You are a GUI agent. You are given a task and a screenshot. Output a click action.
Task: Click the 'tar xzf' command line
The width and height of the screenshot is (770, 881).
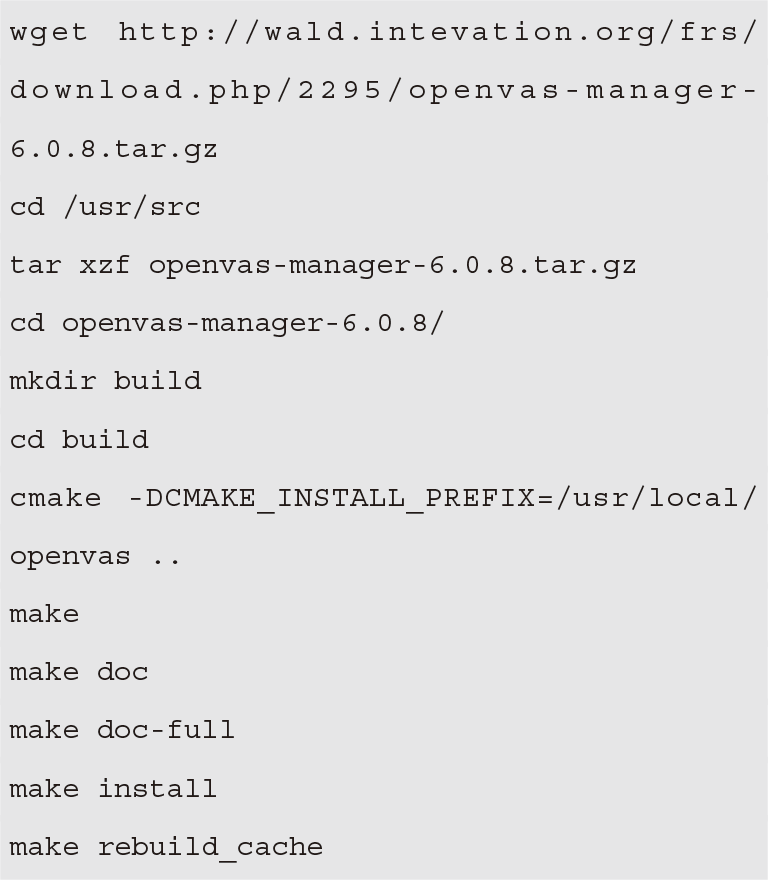coord(323,266)
